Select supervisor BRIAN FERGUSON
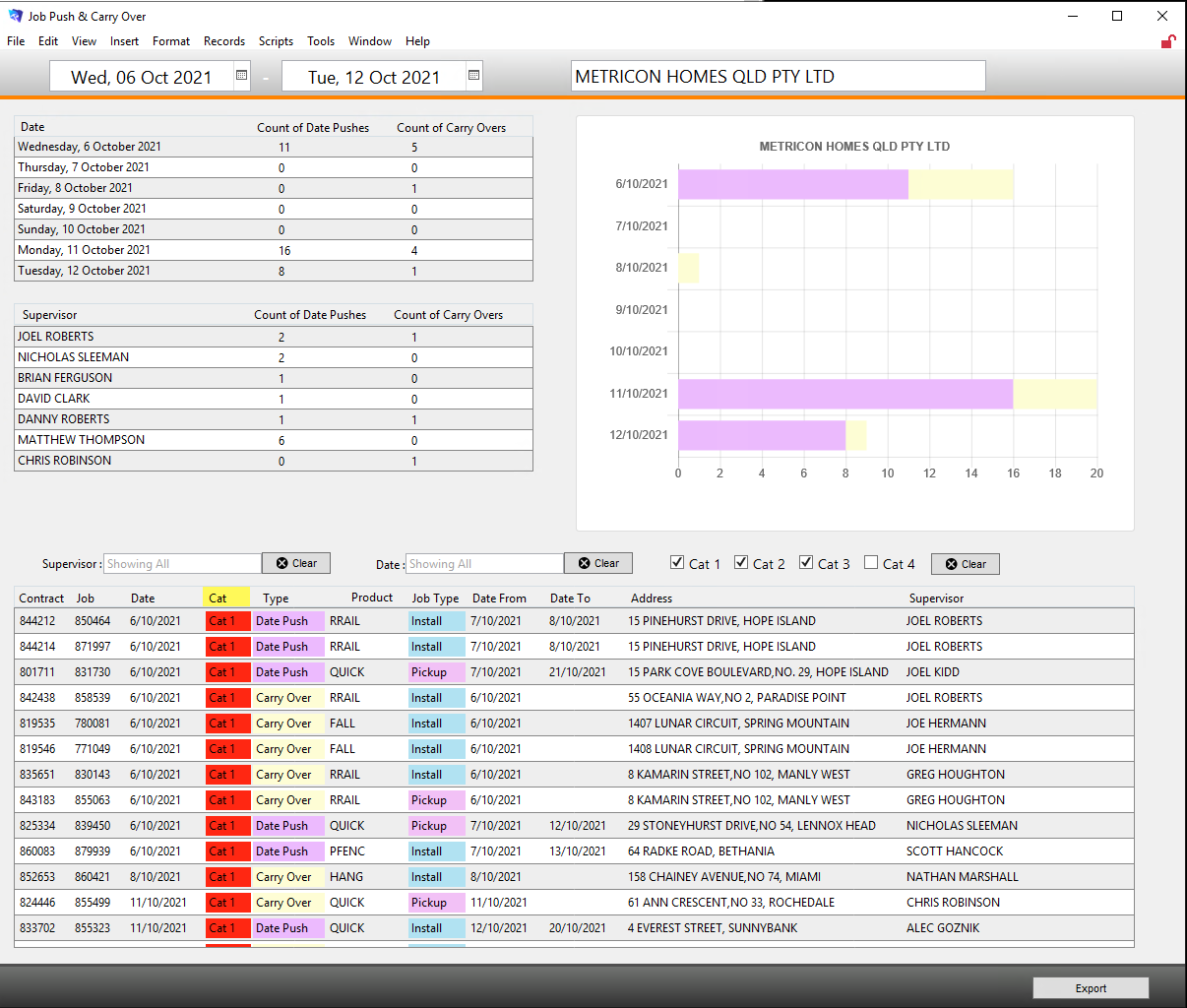1187x1008 pixels. tap(274, 378)
